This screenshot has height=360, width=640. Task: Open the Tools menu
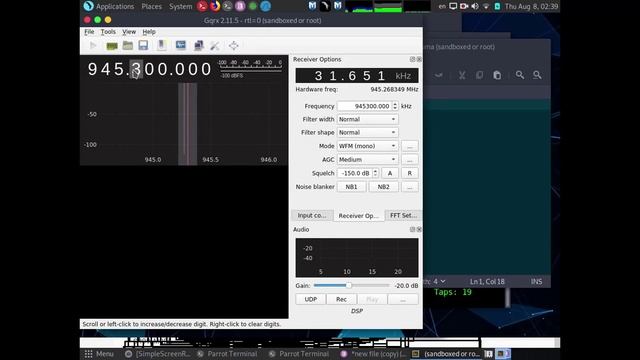pyautogui.click(x=108, y=32)
